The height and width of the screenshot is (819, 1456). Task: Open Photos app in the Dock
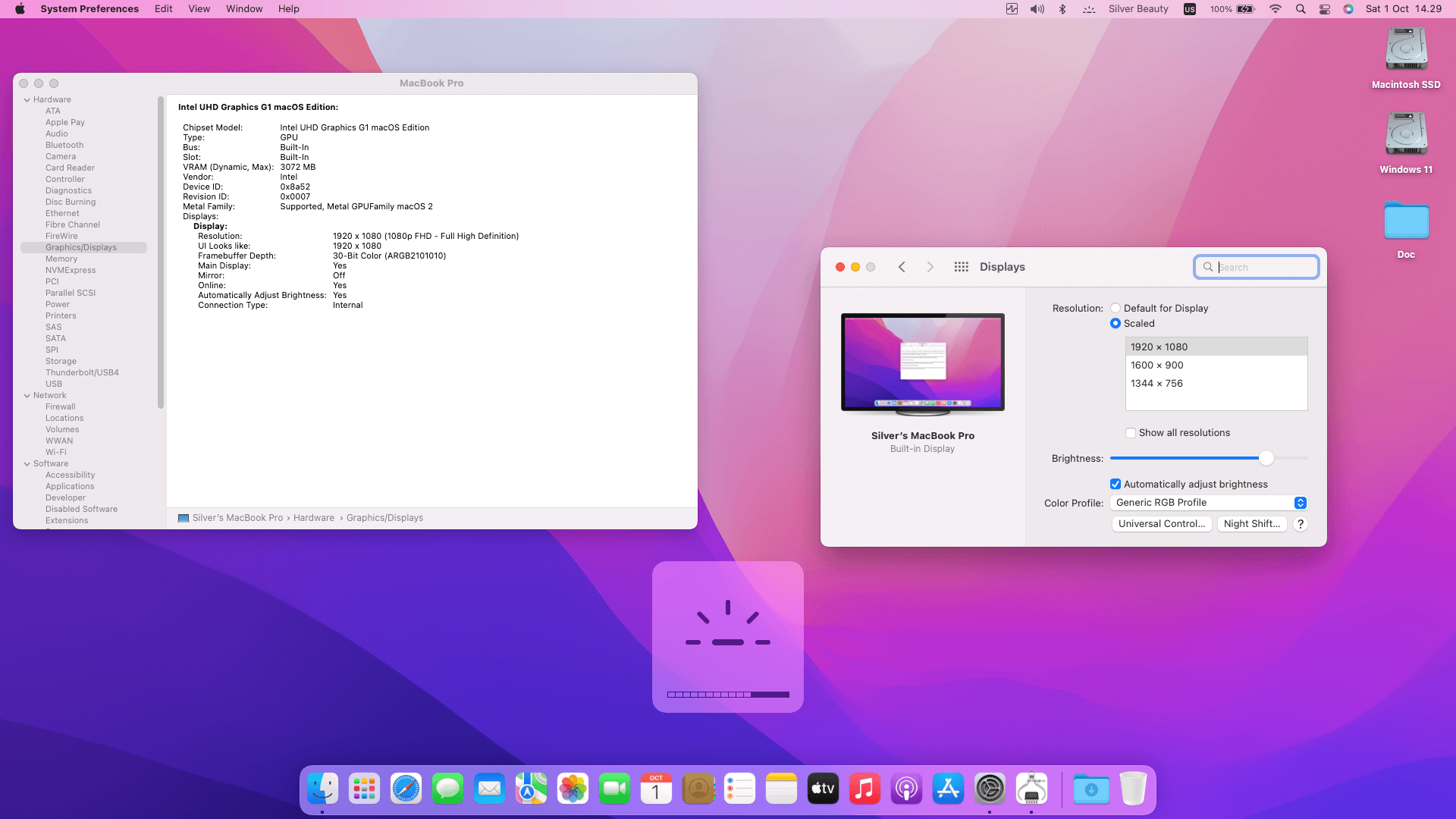573,789
